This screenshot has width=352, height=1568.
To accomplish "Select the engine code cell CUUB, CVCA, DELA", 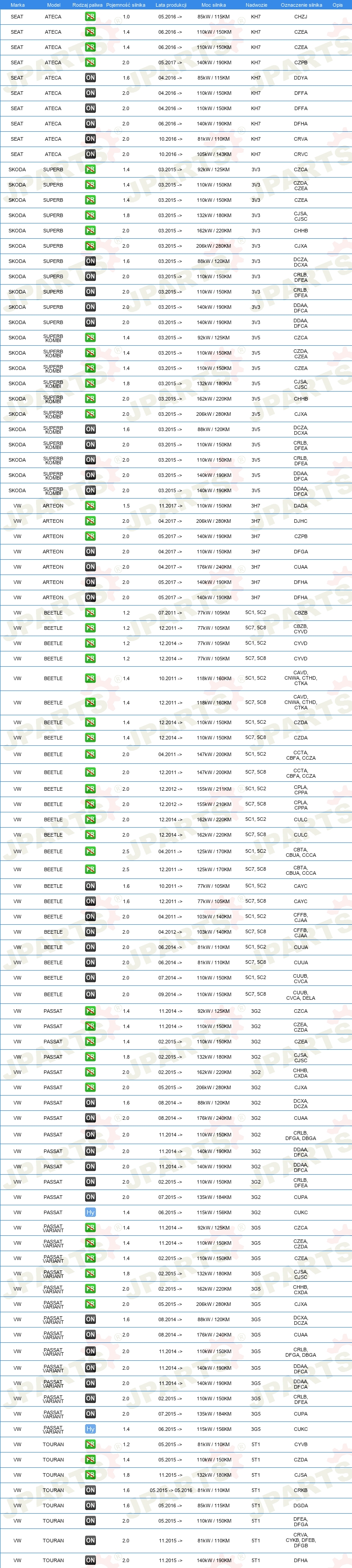I will pos(301,994).
